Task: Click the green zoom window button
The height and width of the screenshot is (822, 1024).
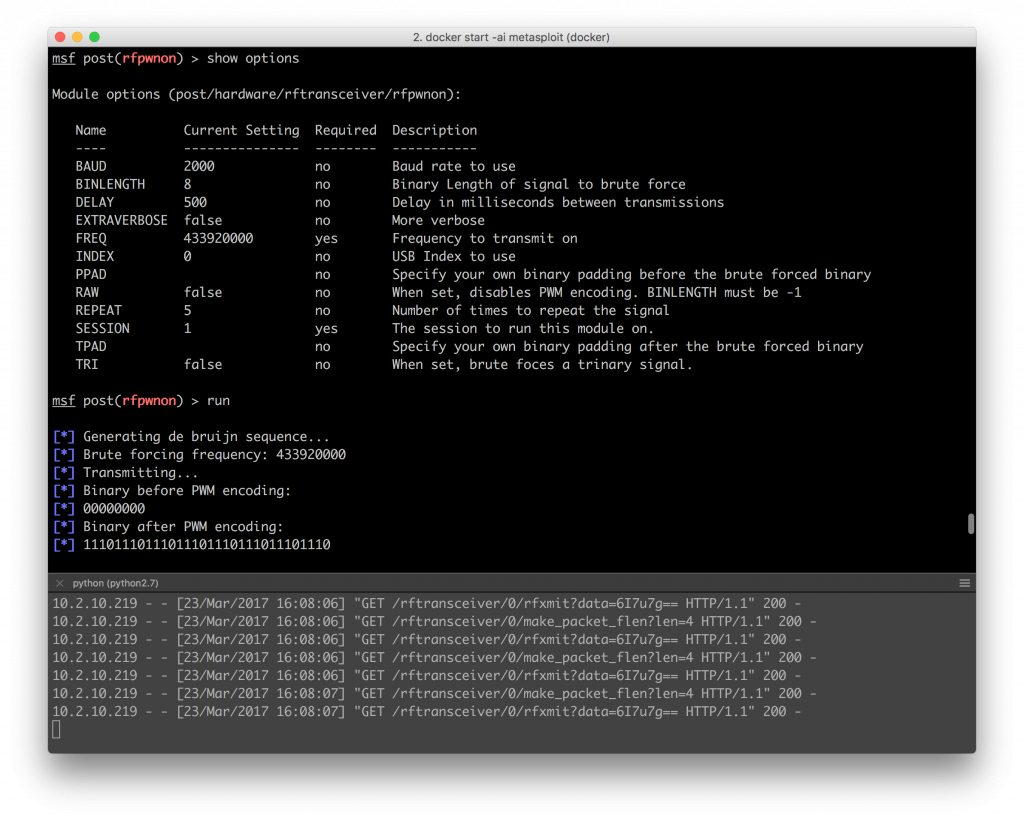Action: pos(94,37)
